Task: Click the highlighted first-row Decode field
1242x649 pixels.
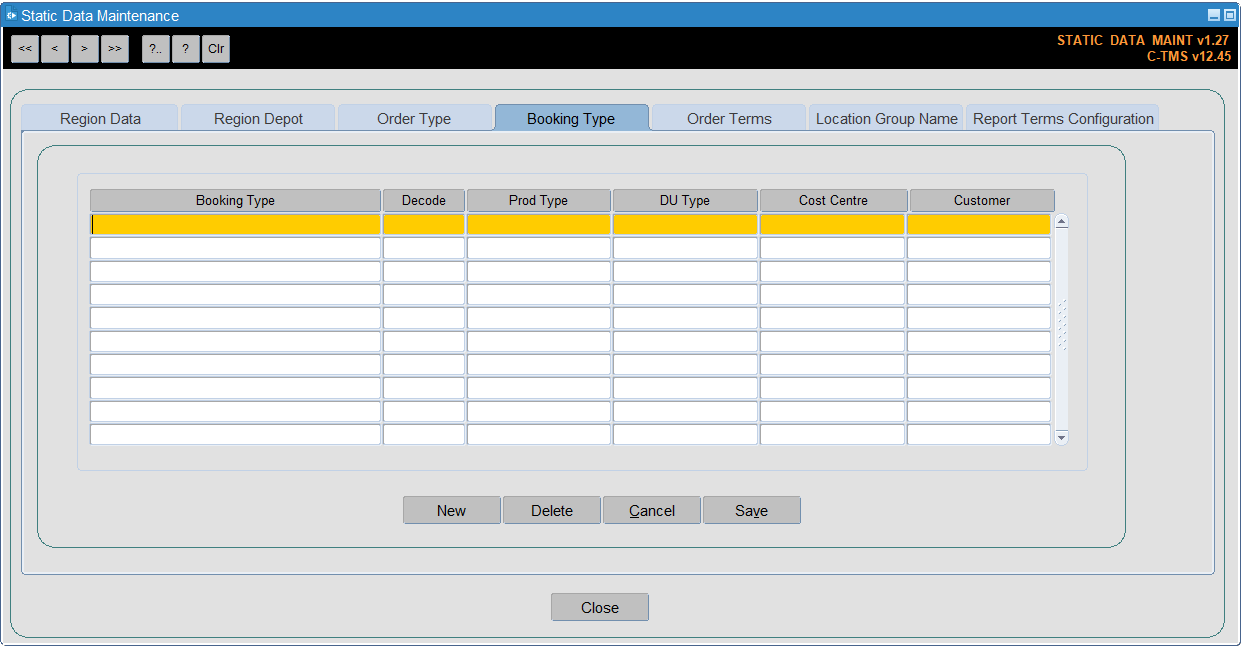Action: (x=424, y=224)
